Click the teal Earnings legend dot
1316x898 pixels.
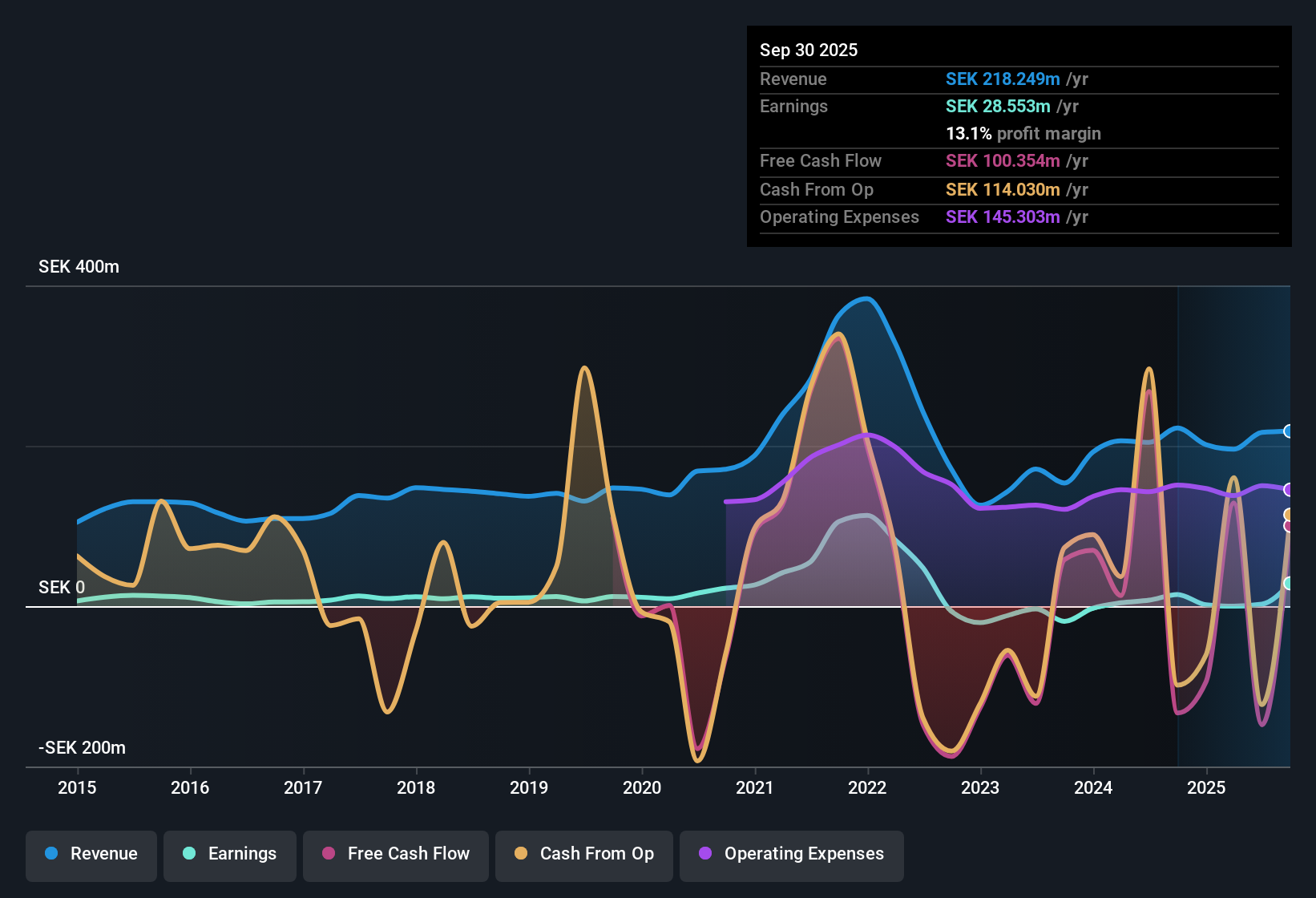tap(189, 853)
